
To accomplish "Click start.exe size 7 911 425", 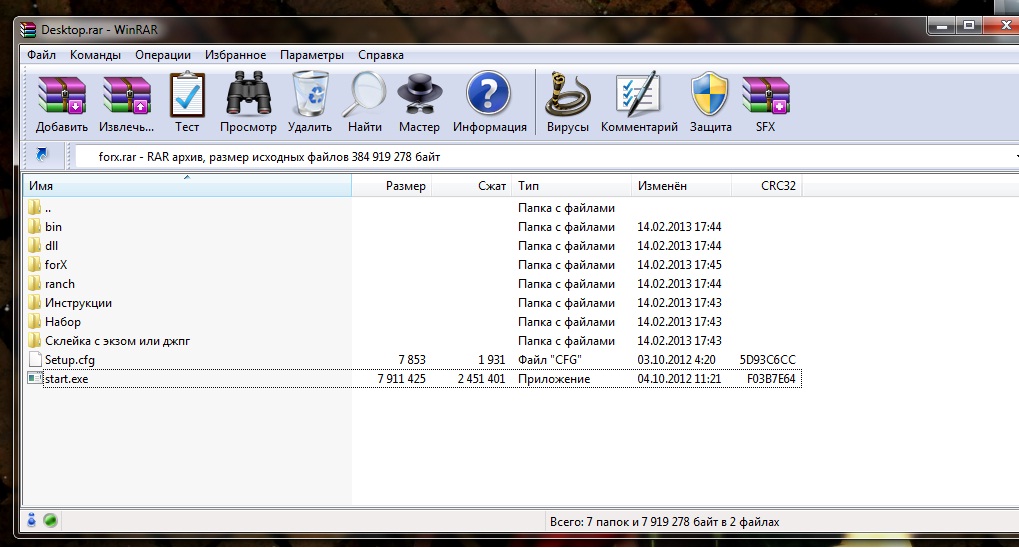I will pyautogui.click(x=401, y=378).
